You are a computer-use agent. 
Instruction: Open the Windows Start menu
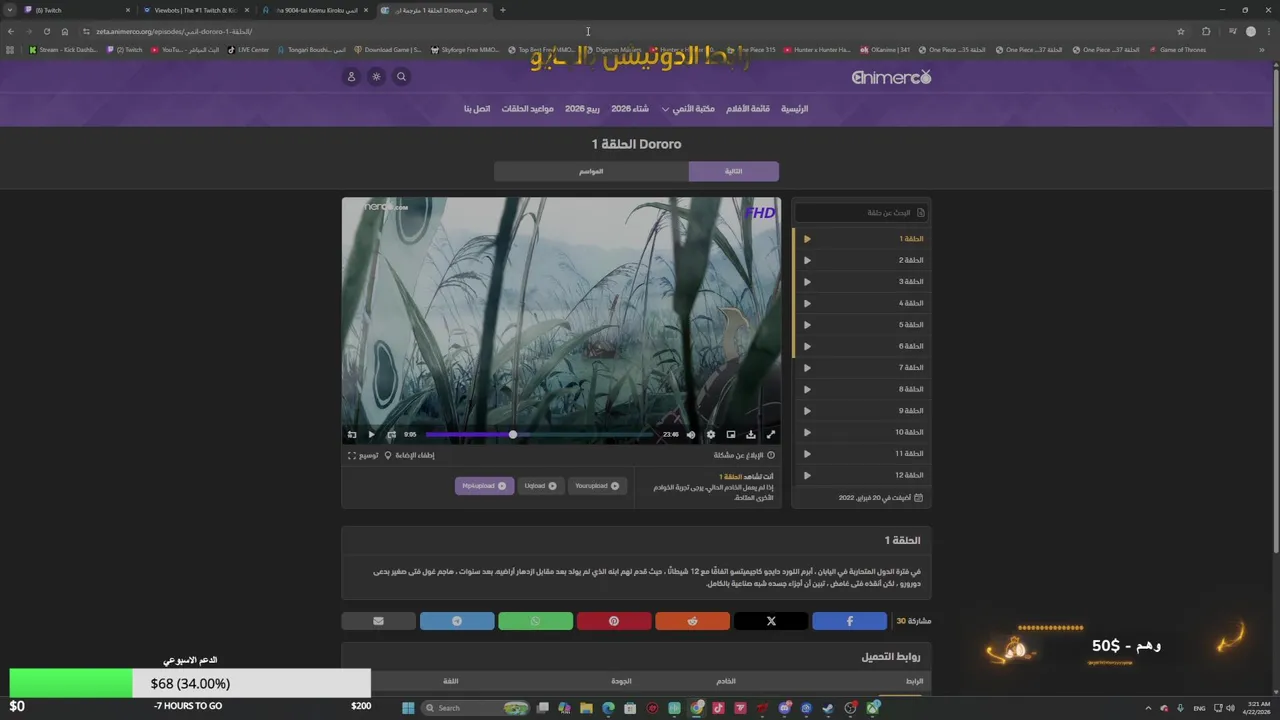[x=408, y=708]
